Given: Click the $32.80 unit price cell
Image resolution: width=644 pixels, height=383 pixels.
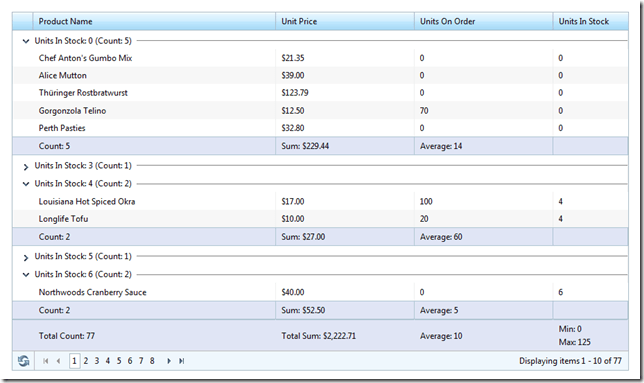Looking at the screenshot, I should (x=345, y=128).
